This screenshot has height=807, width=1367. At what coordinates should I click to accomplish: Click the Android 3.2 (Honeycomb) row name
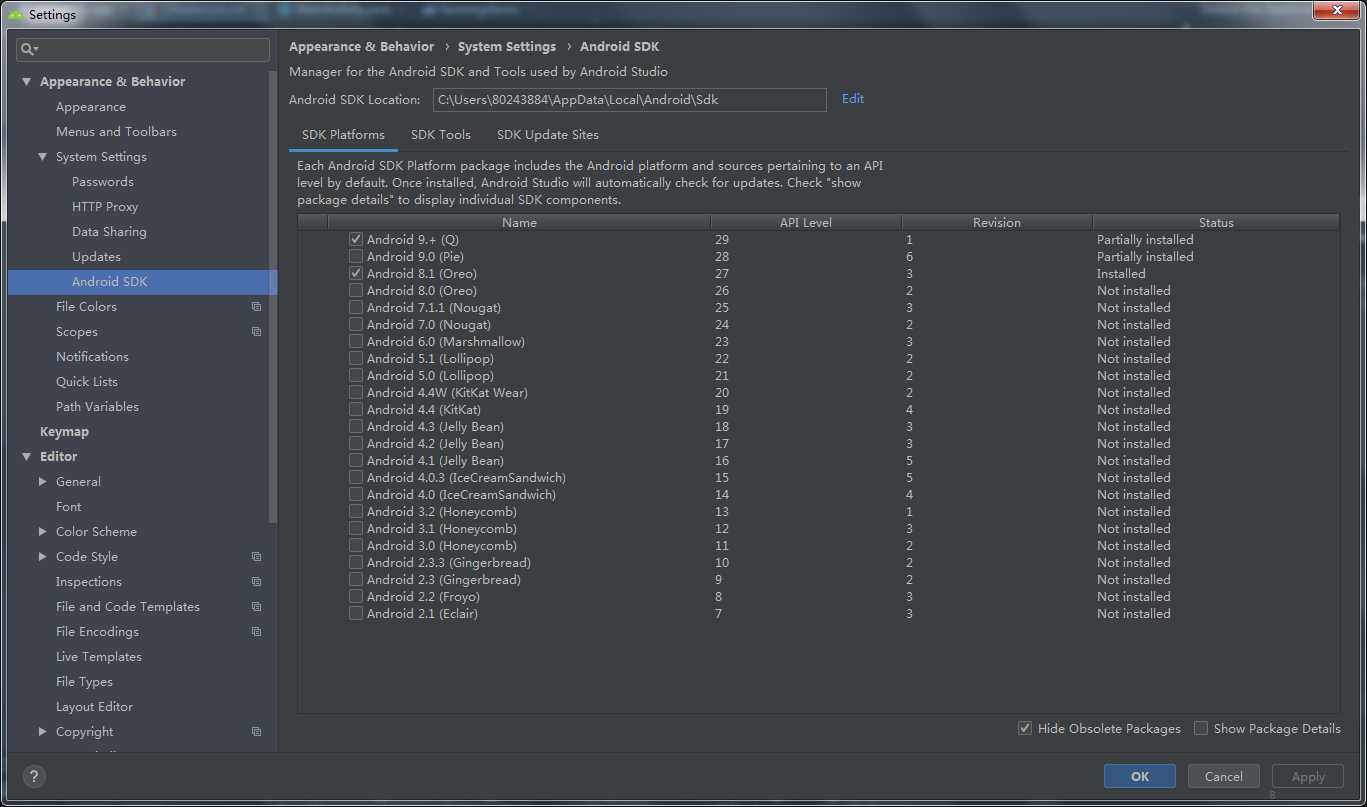[442, 512]
